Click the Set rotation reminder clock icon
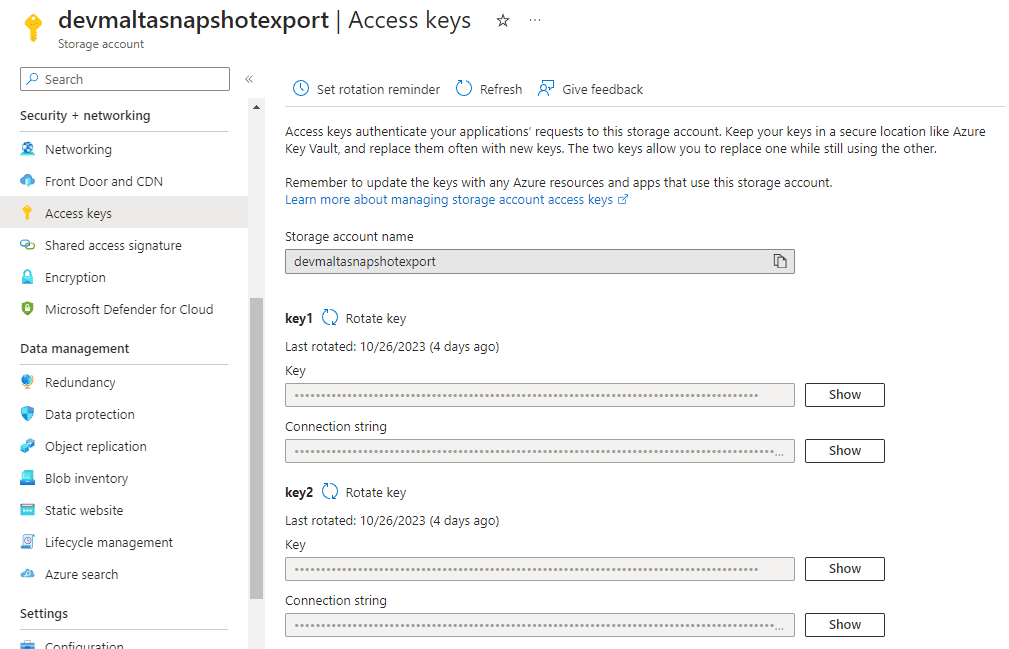Viewport: 1009px width, 649px height. [301, 88]
